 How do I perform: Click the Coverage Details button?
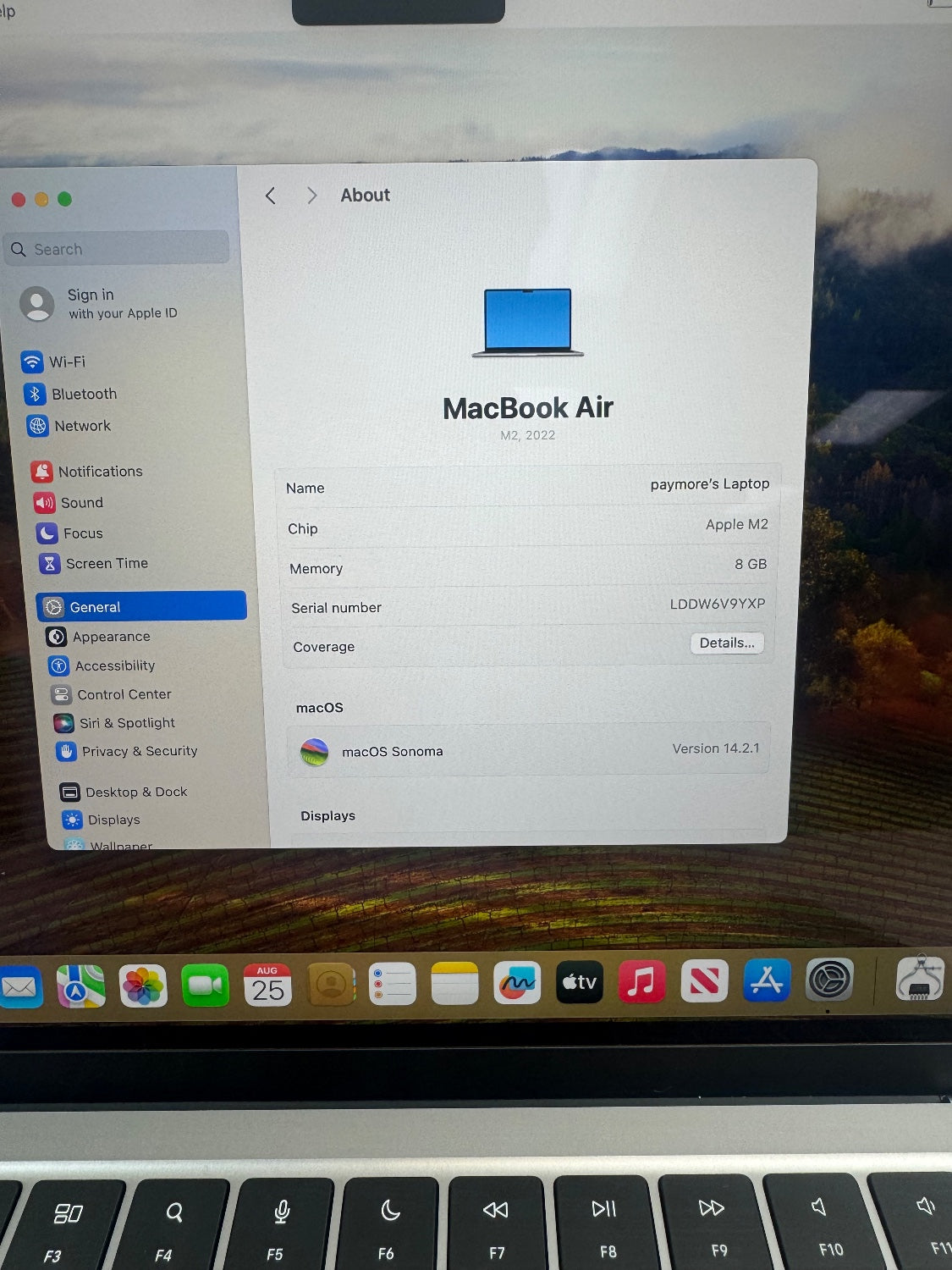click(x=727, y=643)
